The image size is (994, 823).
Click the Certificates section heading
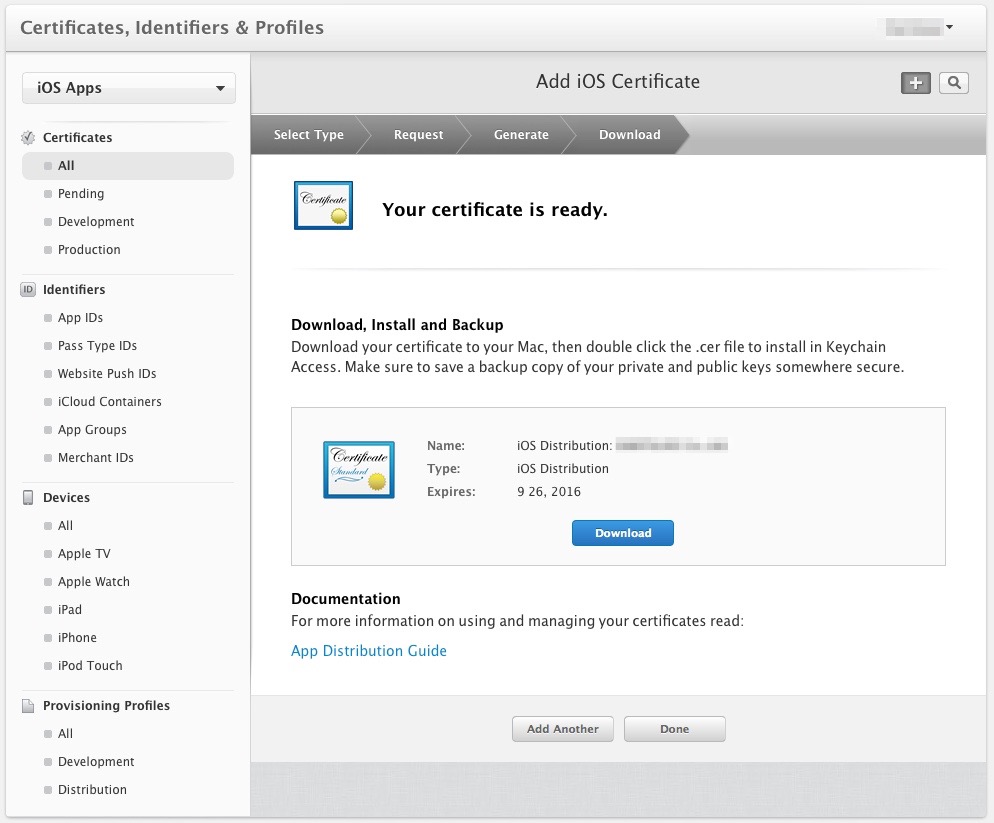point(77,138)
